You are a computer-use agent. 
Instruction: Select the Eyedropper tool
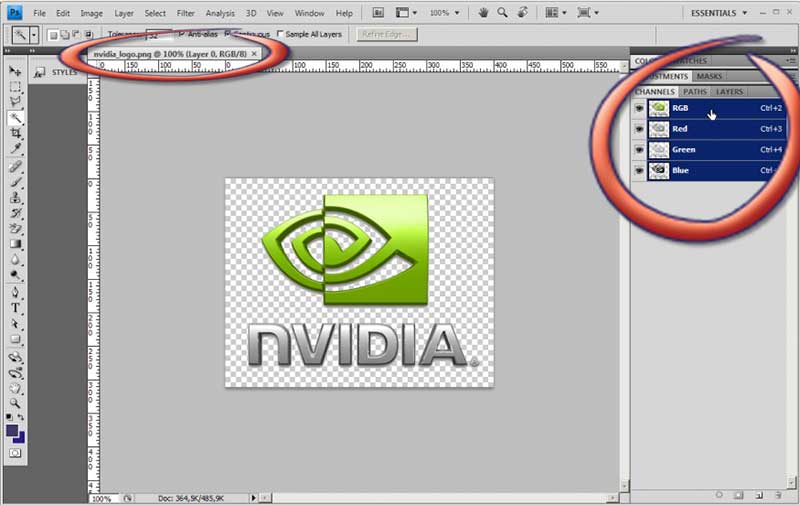point(15,148)
